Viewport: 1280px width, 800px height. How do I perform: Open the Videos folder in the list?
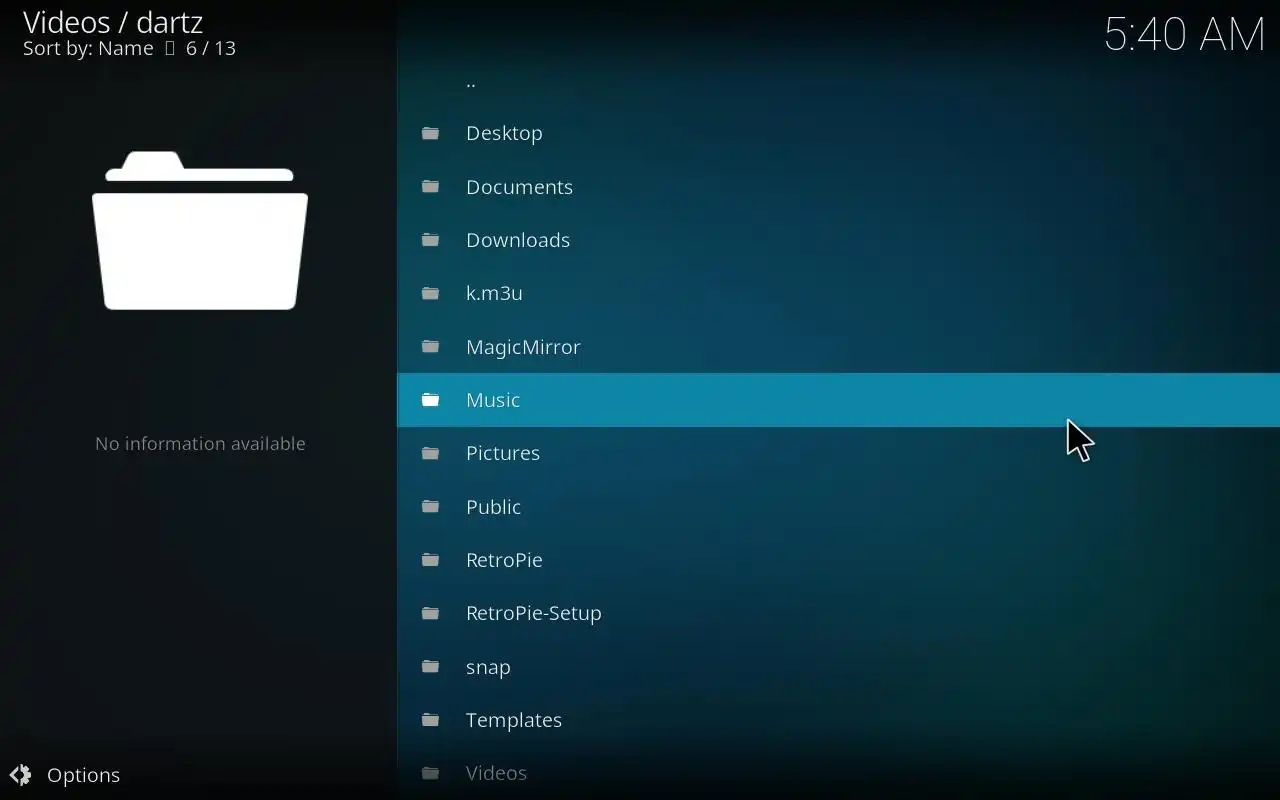click(x=839, y=774)
